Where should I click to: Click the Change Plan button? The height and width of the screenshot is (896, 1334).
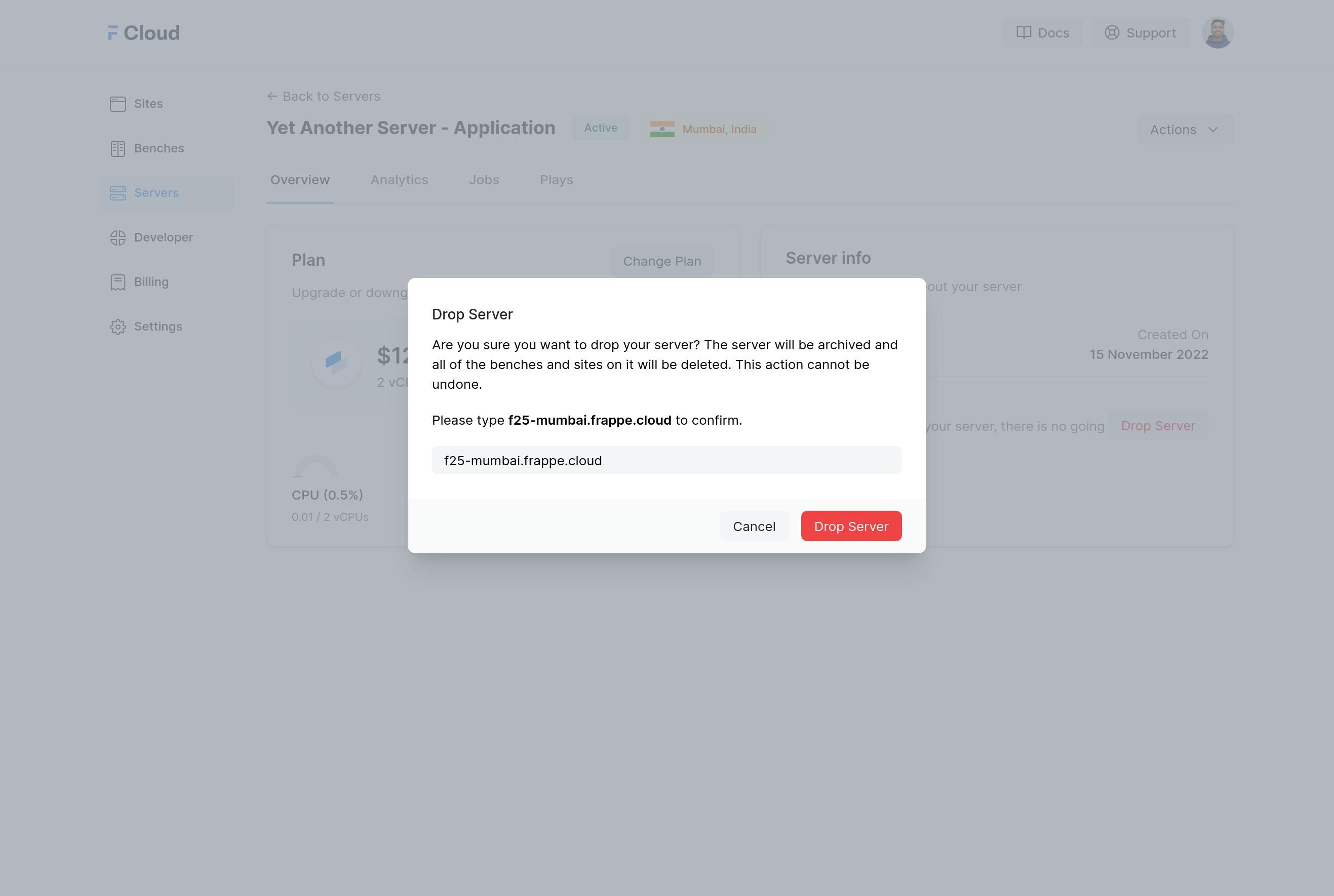tap(662, 261)
